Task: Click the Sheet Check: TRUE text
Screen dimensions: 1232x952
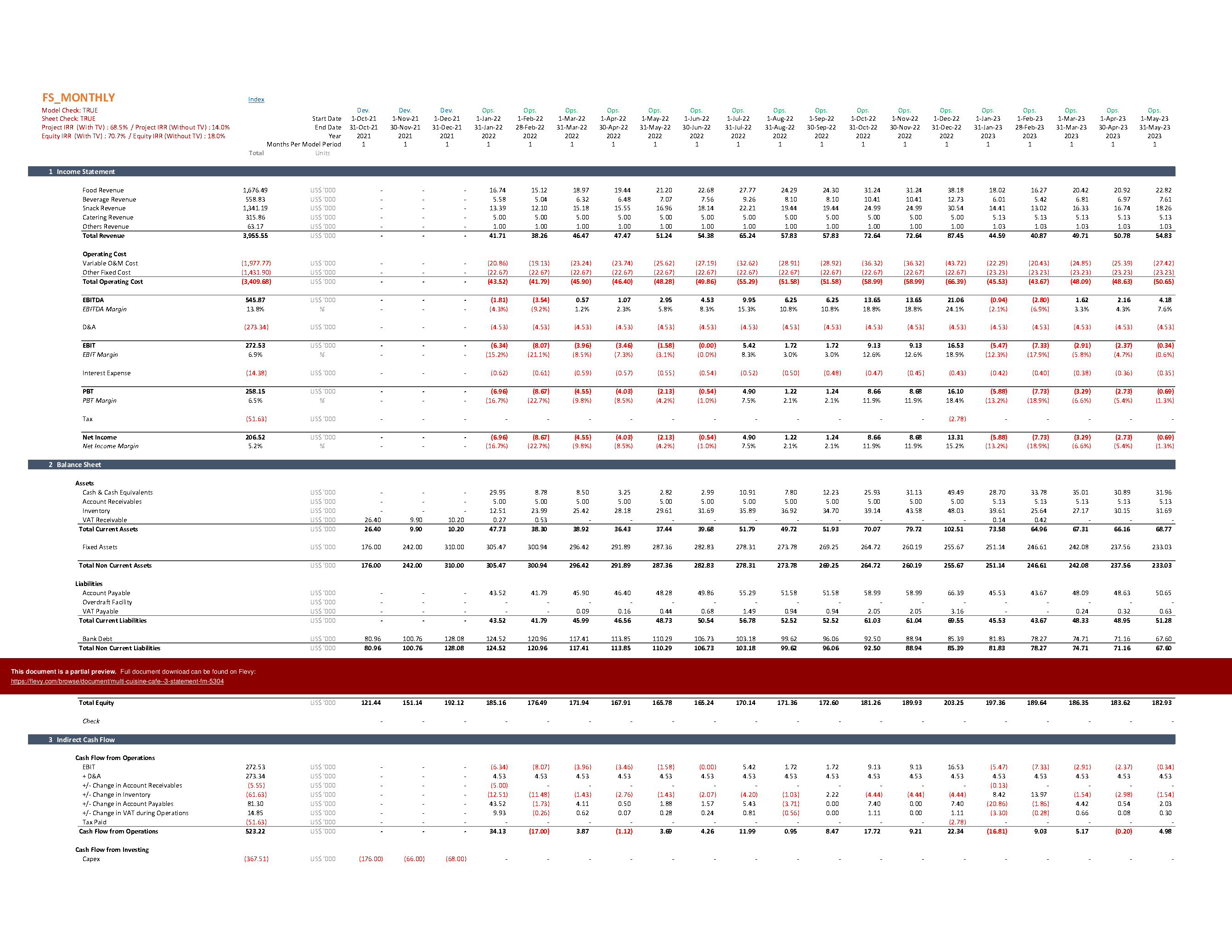Action: click(x=69, y=118)
